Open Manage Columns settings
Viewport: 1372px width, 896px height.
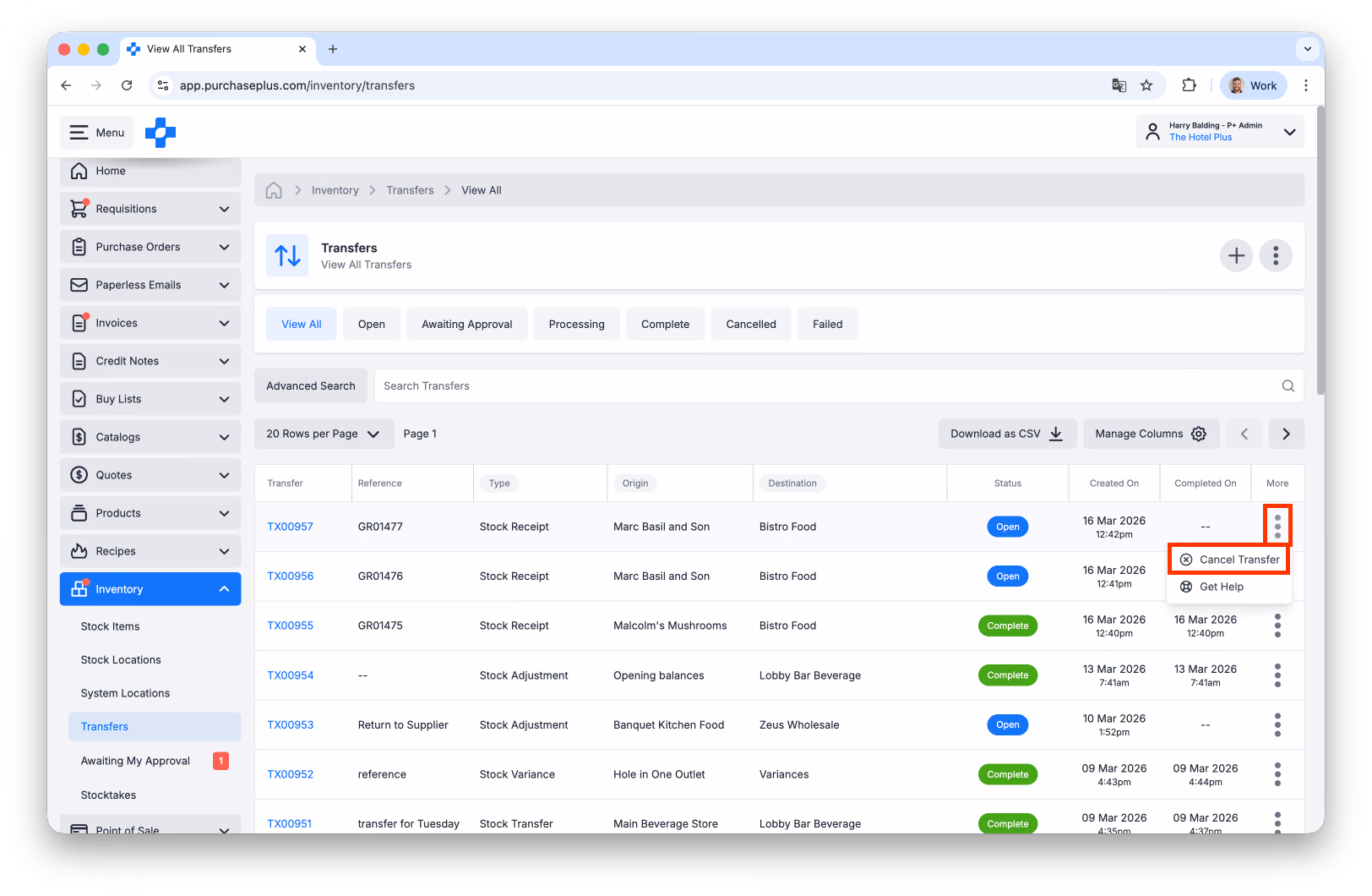(x=1151, y=434)
